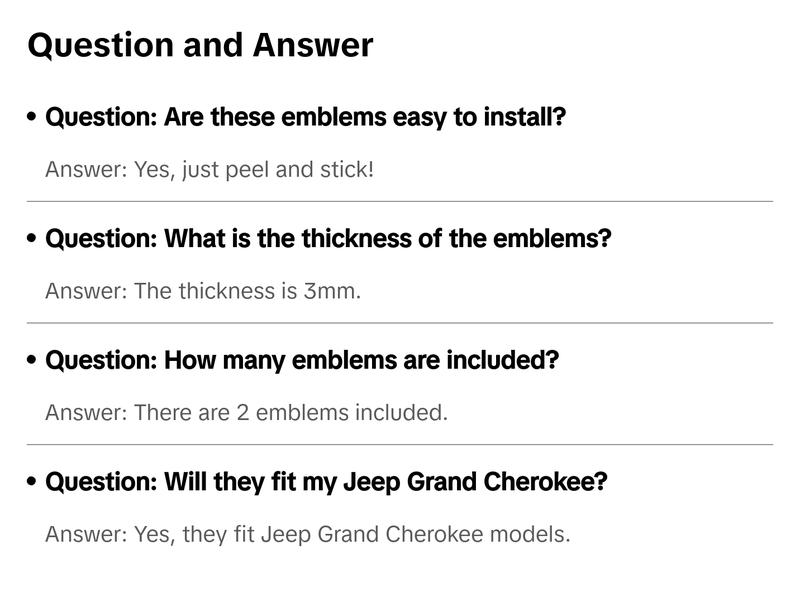Screen dimensions: 800x598
Task: Click the bullet before the easy-to-install question
Action: 33,118
